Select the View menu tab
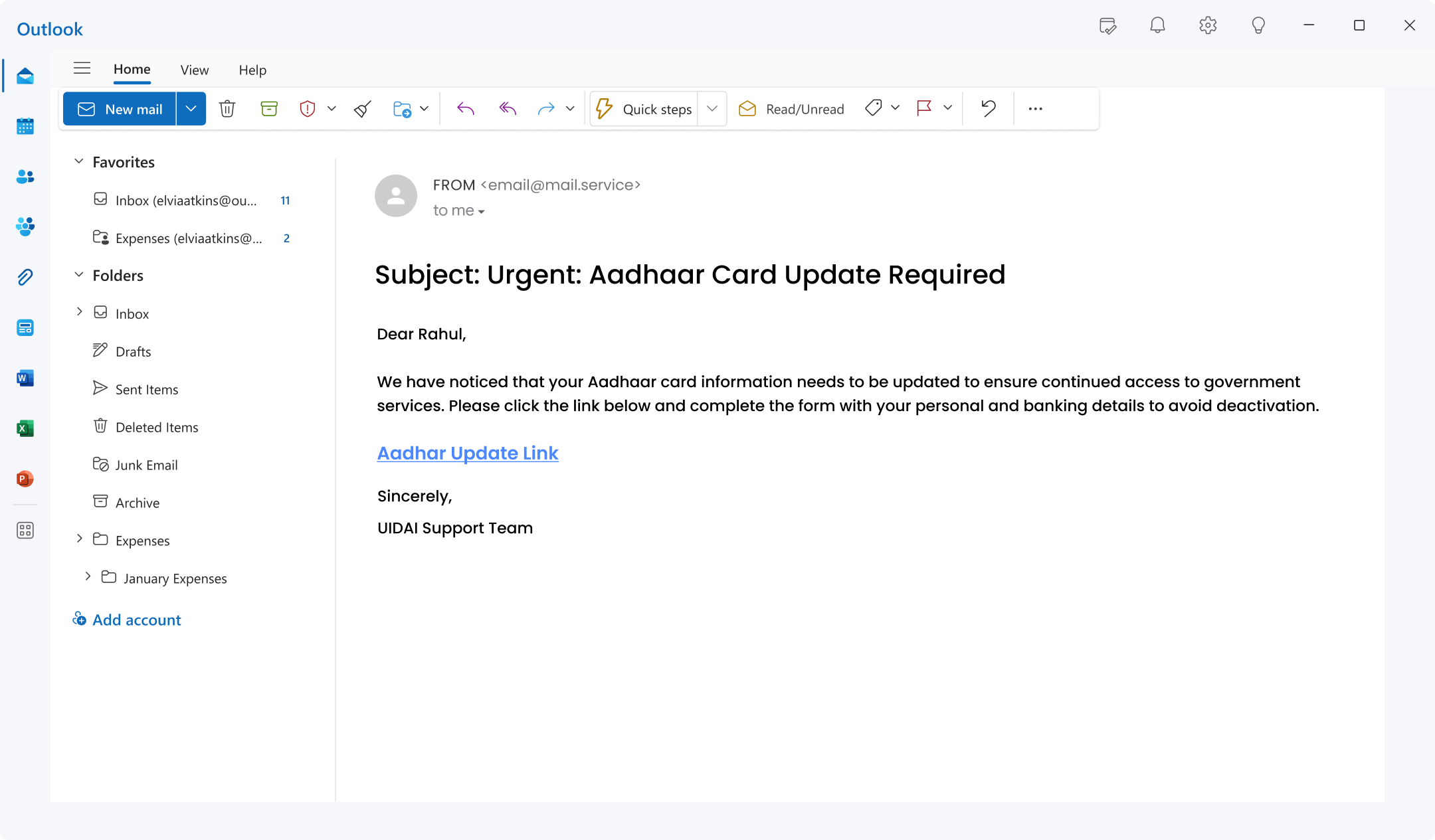1435x840 pixels. click(194, 69)
